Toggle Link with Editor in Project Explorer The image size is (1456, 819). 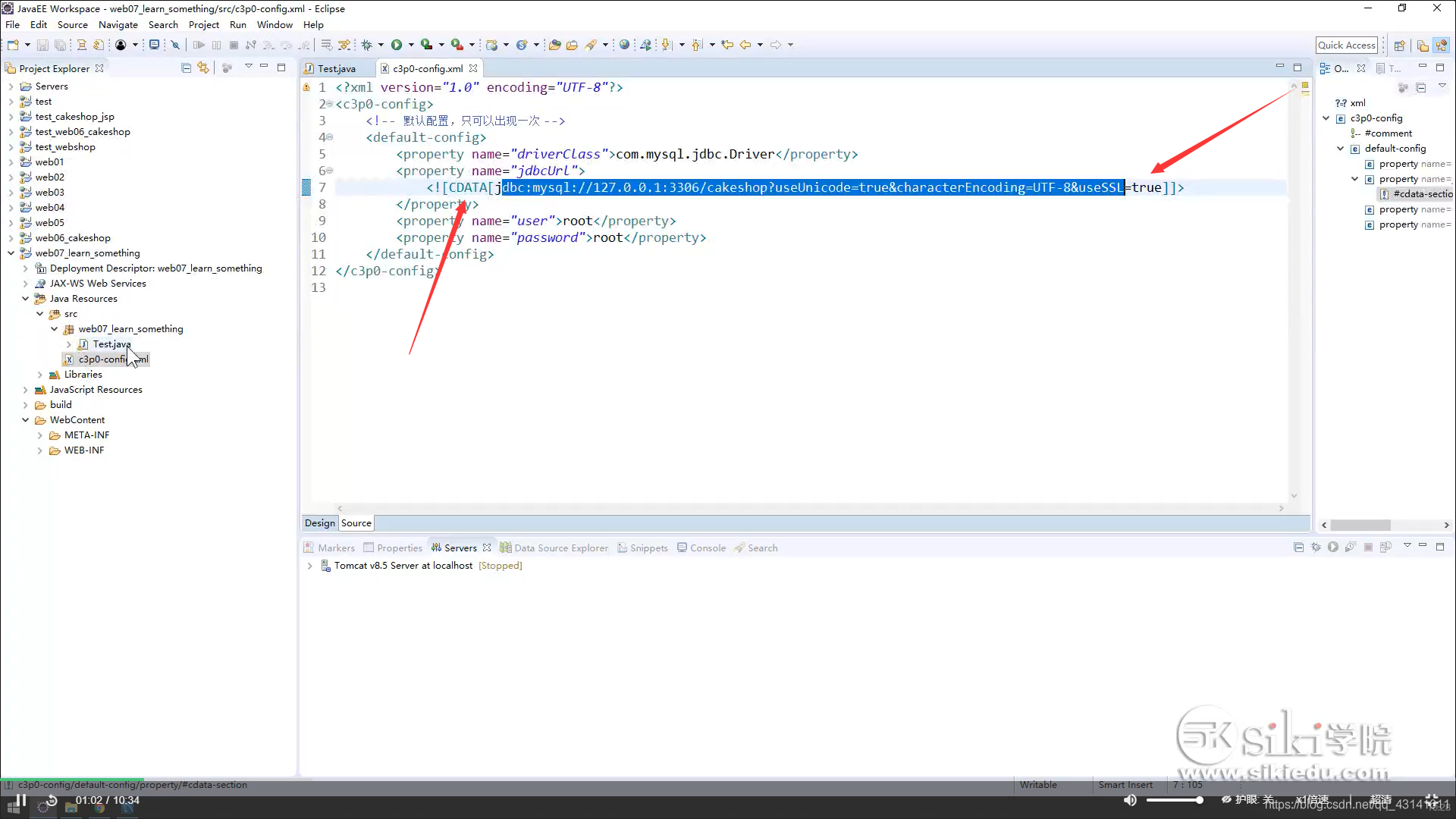(203, 67)
